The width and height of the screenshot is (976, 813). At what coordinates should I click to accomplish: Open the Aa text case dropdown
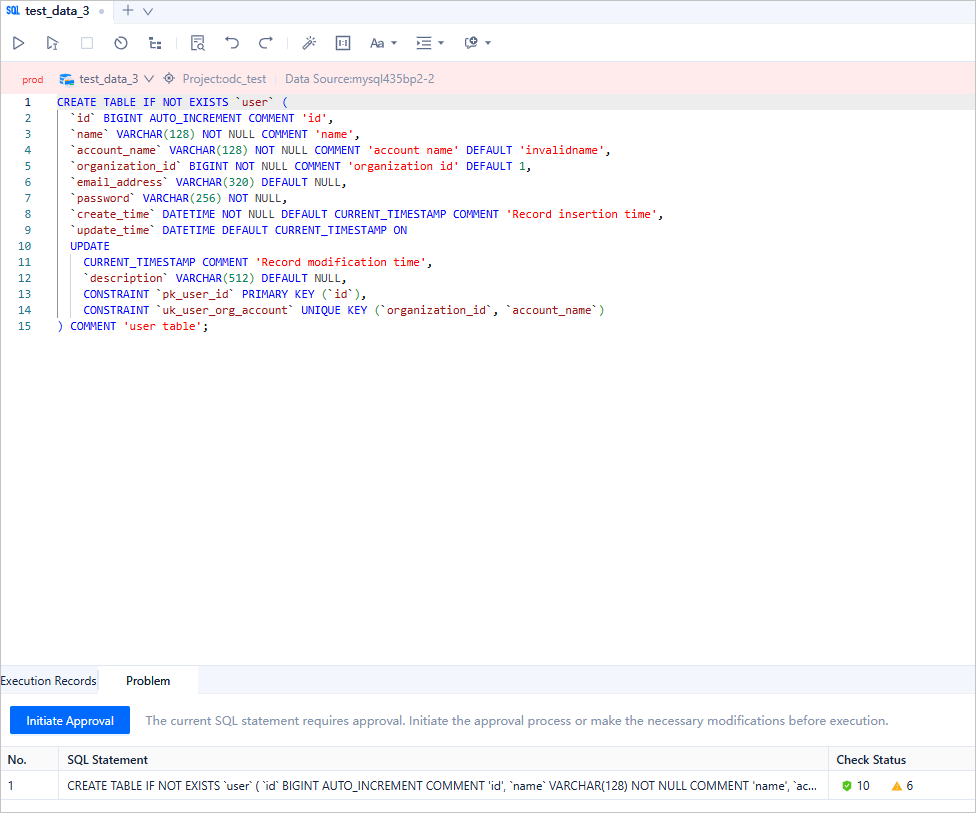coord(383,43)
